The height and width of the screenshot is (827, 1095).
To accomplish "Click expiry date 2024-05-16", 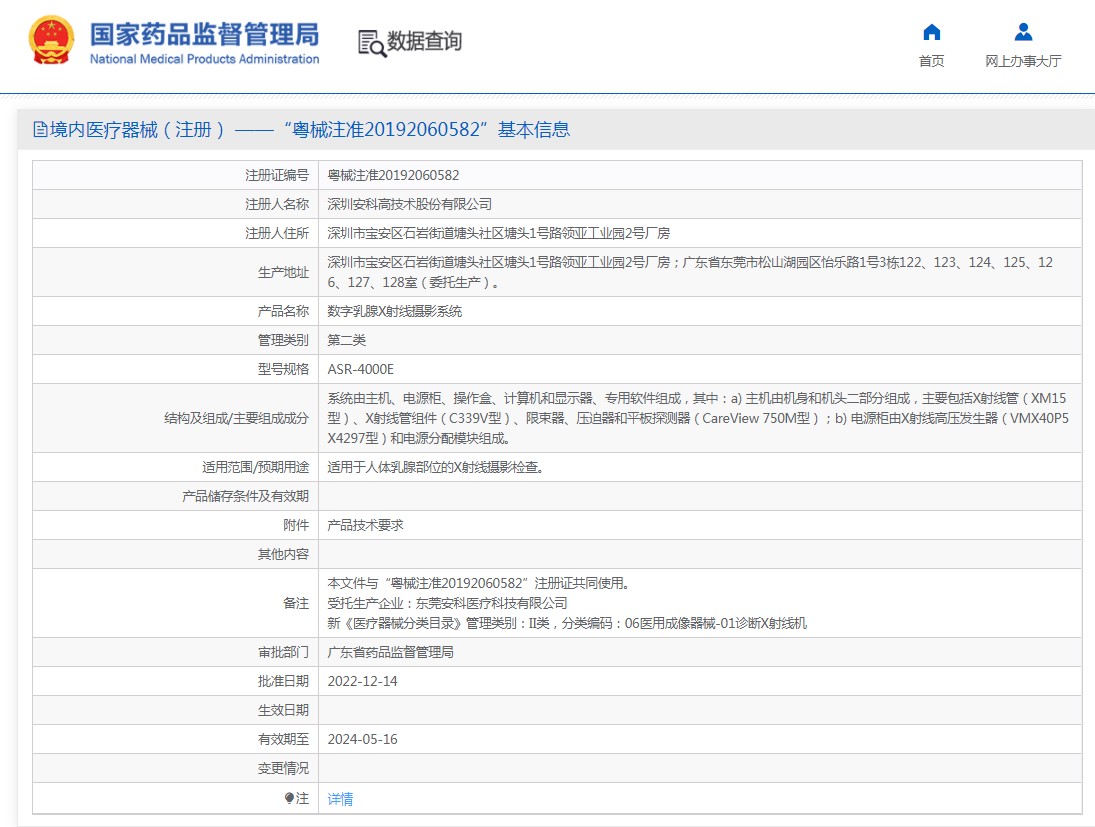I will point(362,739).
